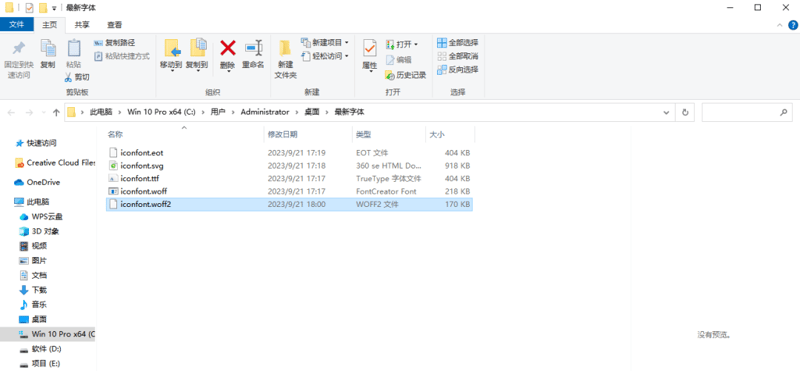The width and height of the screenshot is (800, 371).
Task: Click the Paste icon in the ribbon
Action: 74,48
